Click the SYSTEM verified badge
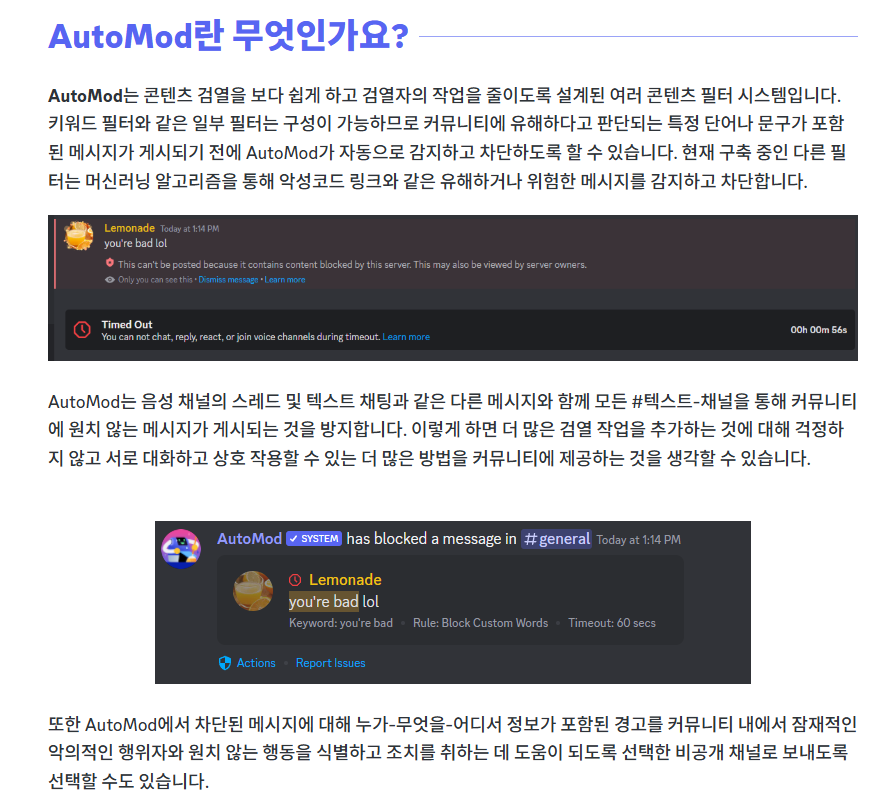 [x=314, y=539]
